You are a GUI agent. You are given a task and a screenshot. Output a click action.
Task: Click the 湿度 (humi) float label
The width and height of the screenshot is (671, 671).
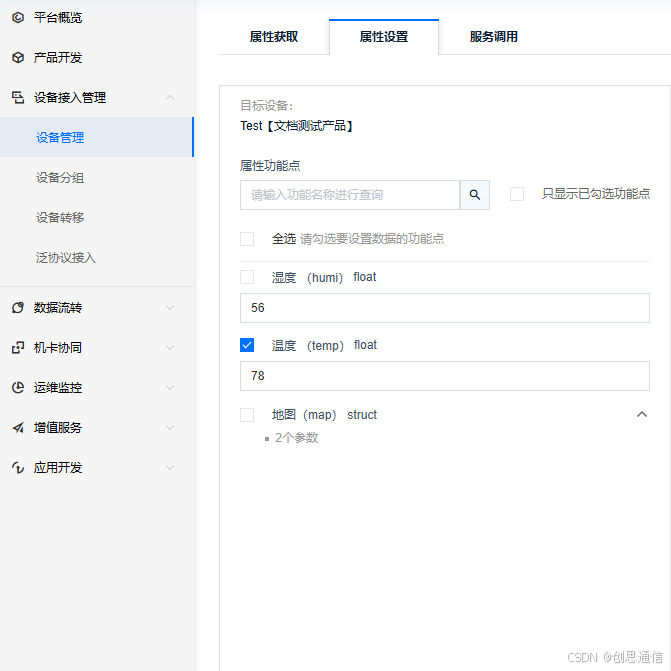click(324, 277)
